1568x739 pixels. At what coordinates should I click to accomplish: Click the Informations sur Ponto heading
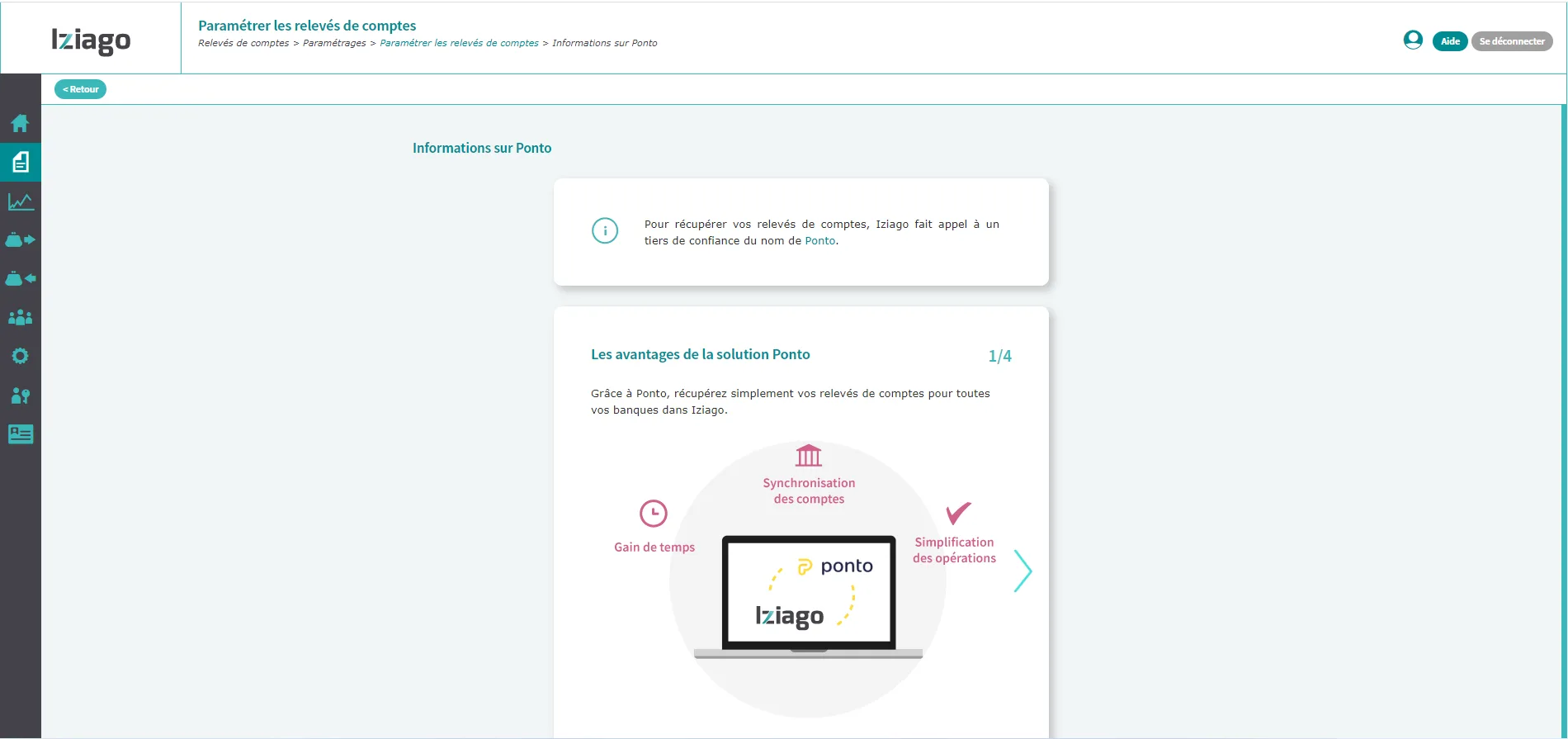482,148
